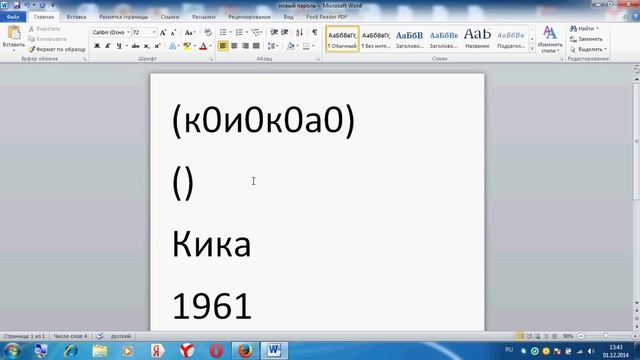Open the Borders dropdown
The width and height of the screenshot is (640, 360).
coord(313,46)
